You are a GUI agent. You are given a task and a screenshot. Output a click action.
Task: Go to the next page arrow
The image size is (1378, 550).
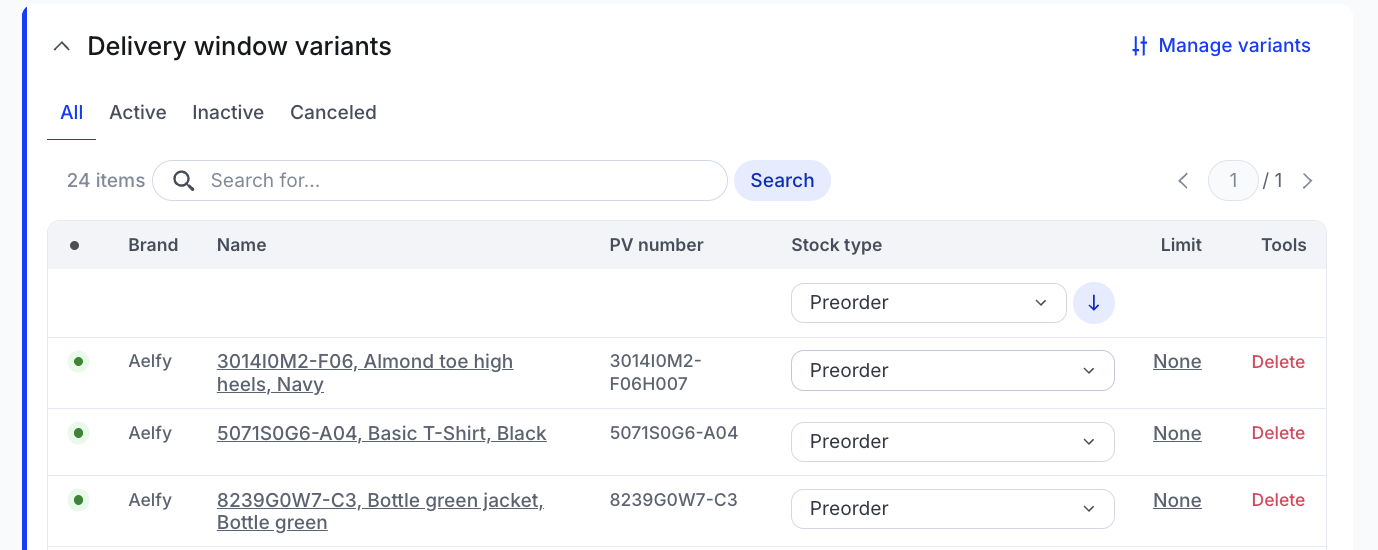pos(1307,181)
